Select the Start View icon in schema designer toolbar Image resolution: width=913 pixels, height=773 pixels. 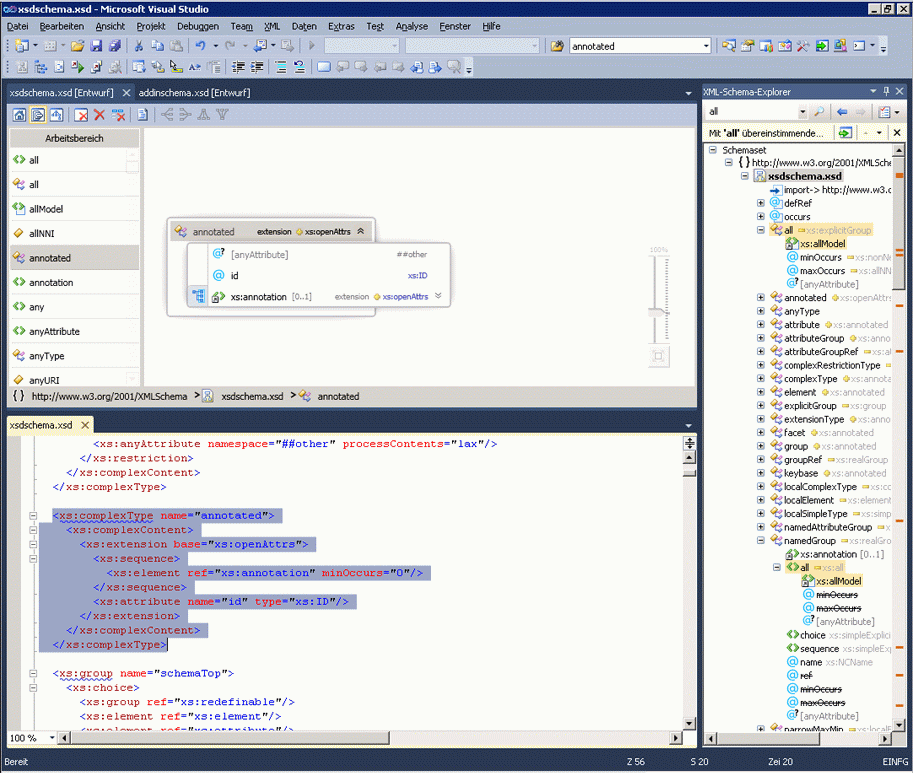pos(19,114)
